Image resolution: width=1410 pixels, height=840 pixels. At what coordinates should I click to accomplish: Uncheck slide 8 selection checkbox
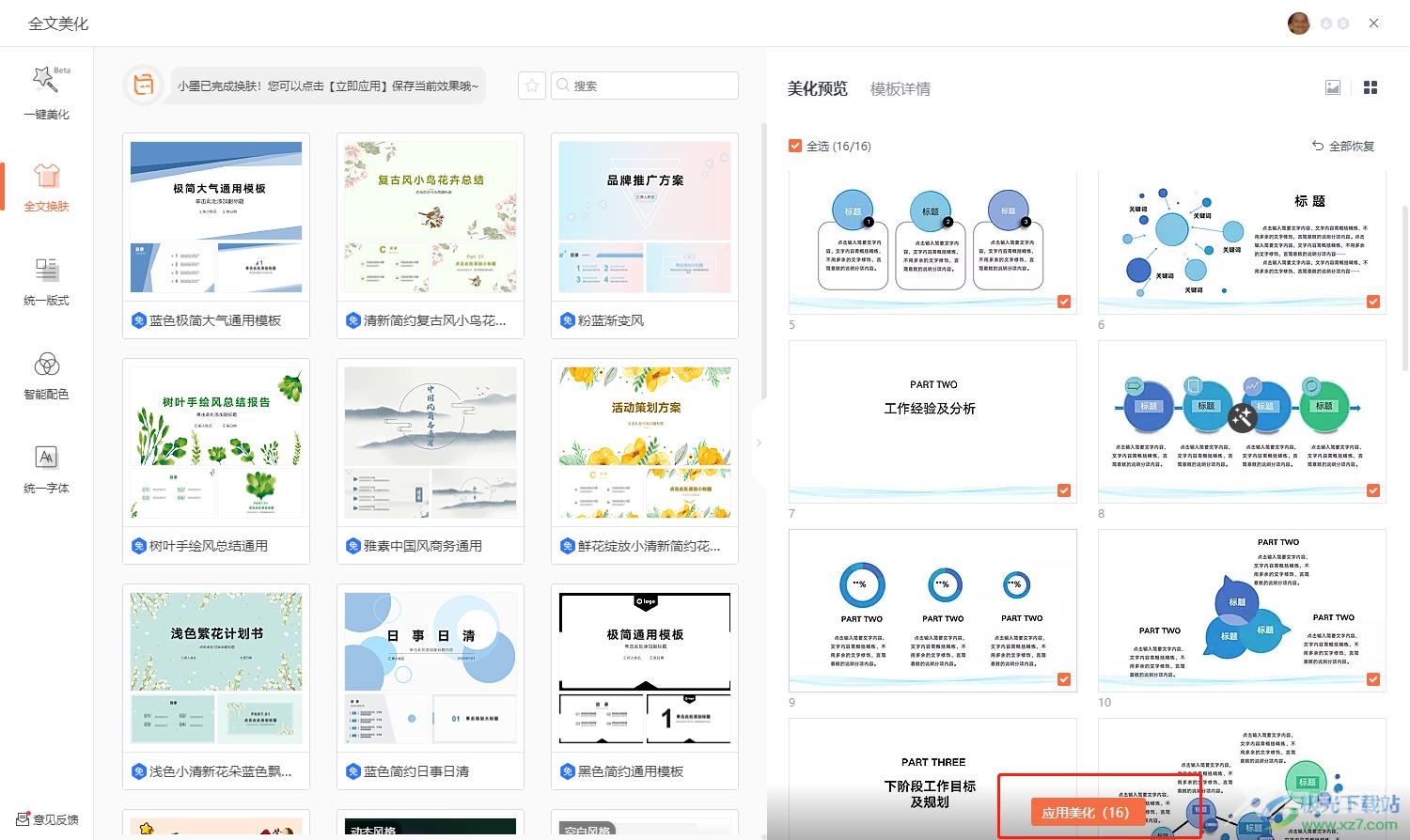tap(1373, 490)
